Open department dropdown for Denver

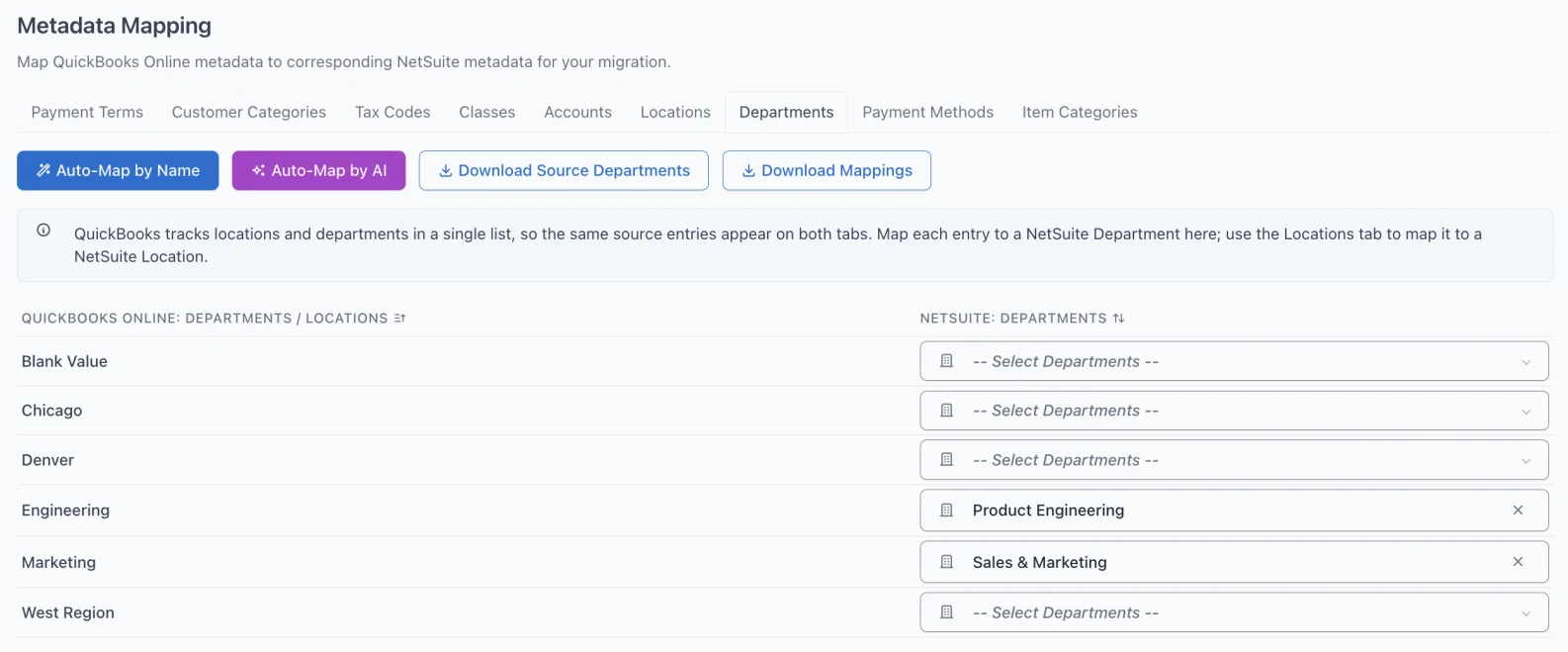click(x=1234, y=460)
